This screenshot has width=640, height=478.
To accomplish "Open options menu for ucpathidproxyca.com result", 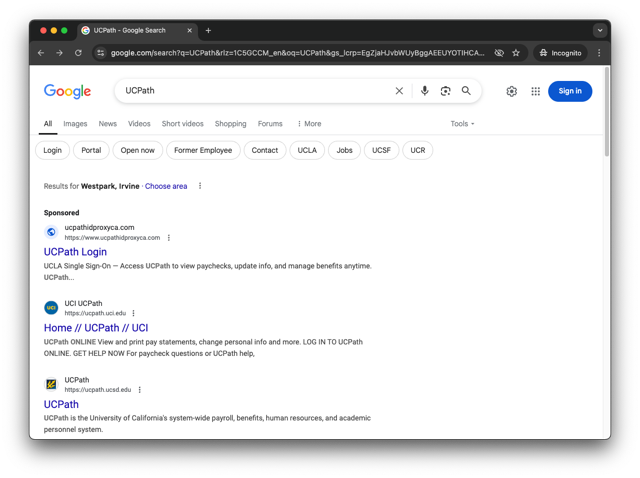I will click(x=169, y=238).
